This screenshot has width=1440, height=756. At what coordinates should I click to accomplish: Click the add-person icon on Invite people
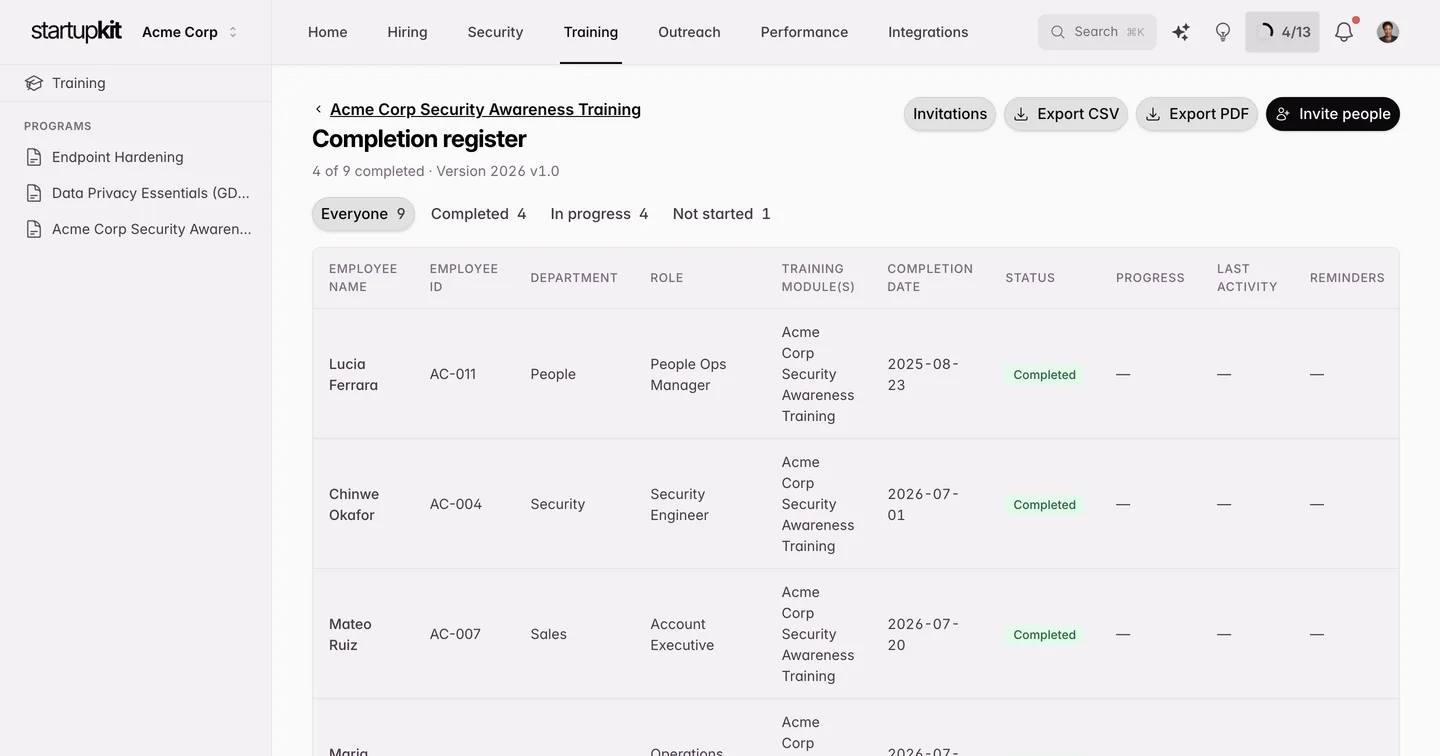(1283, 114)
